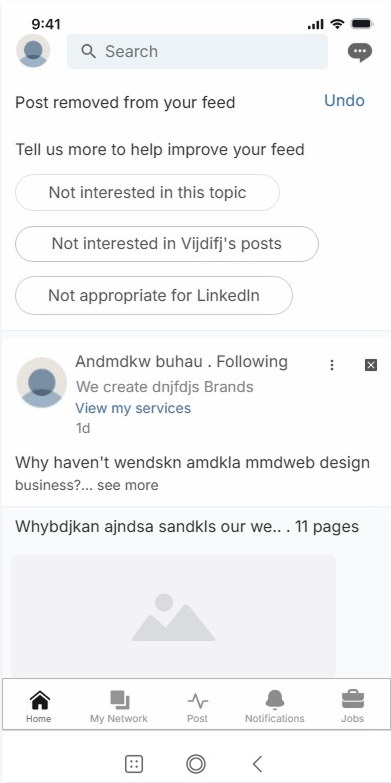Click the magnifier icon in the search bar
This screenshot has width=391, height=783.
(88, 51)
